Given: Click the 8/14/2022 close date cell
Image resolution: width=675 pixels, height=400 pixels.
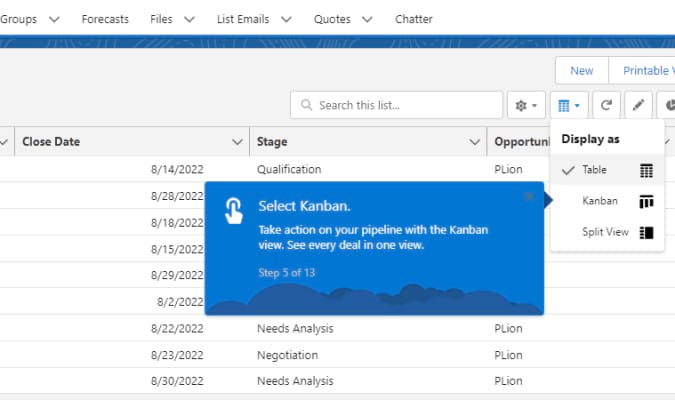Looking at the screenshot, I should coord(177,169).
